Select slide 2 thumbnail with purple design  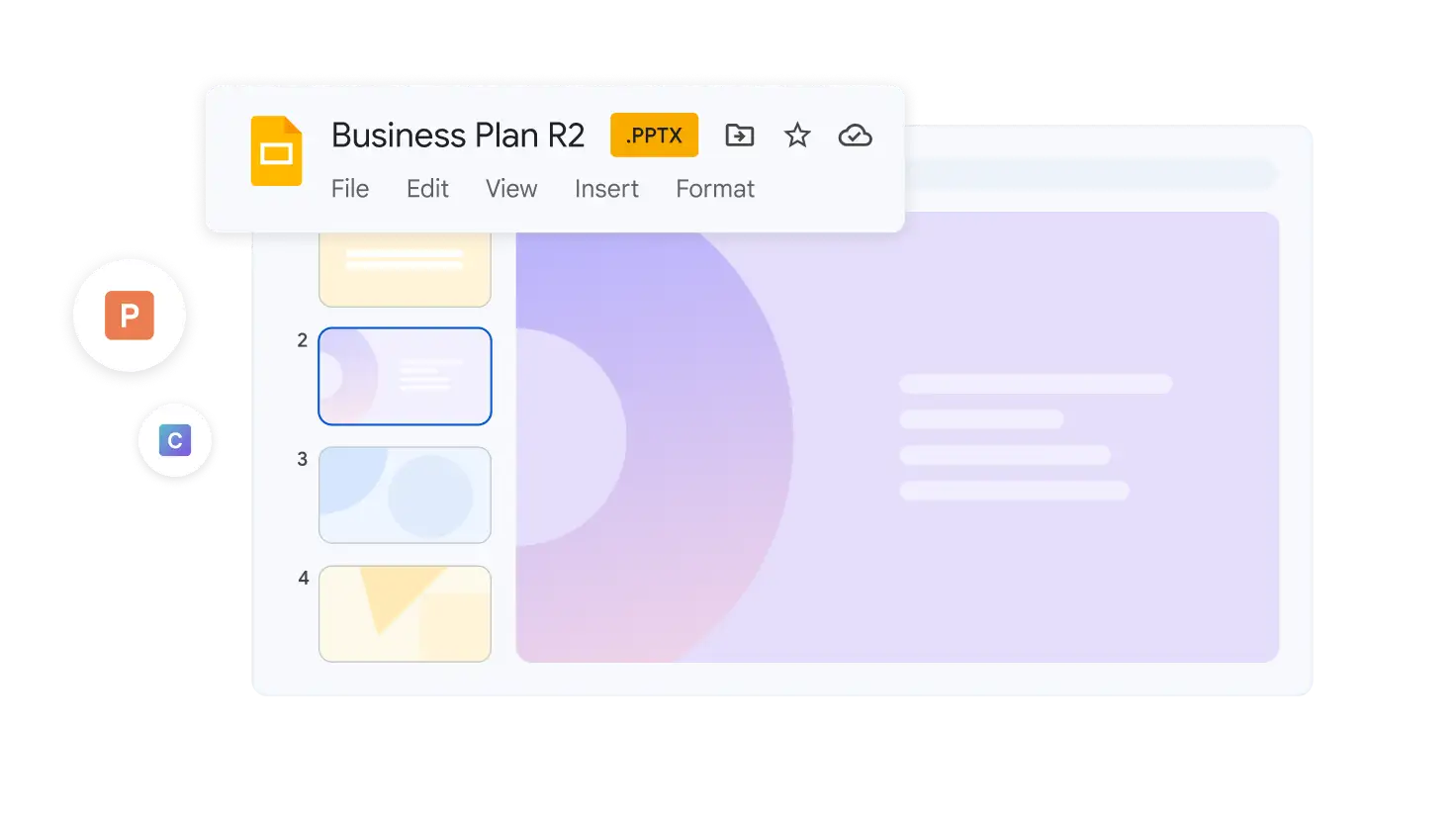point(405,376)
